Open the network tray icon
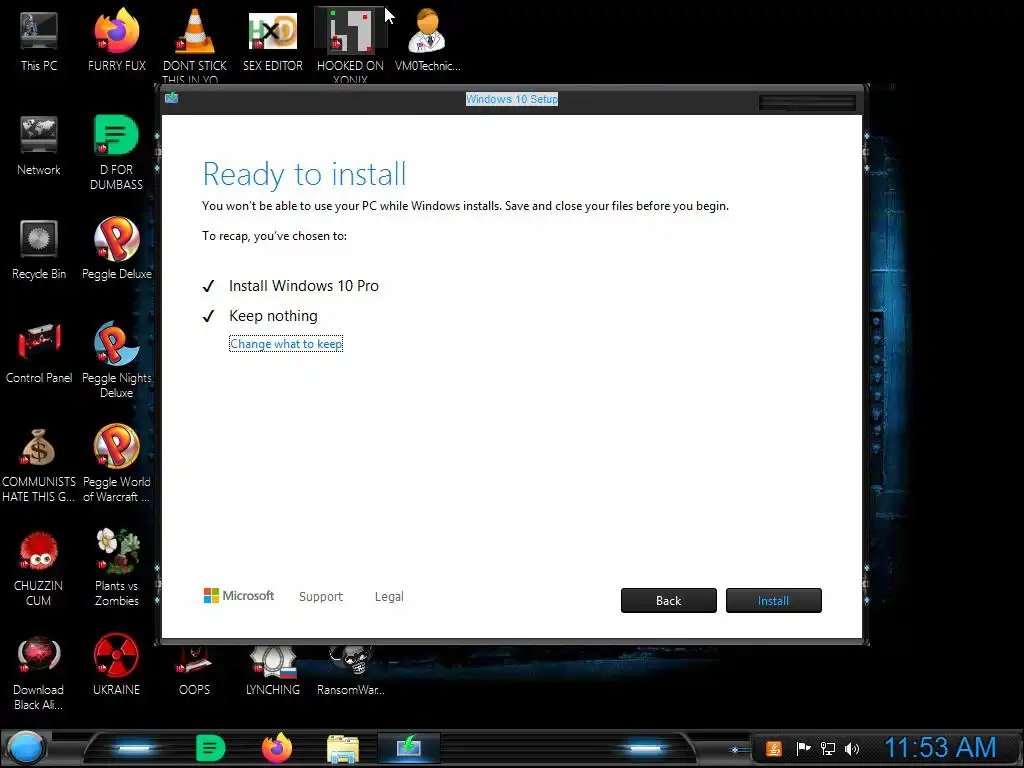 (x=827, y=748)
